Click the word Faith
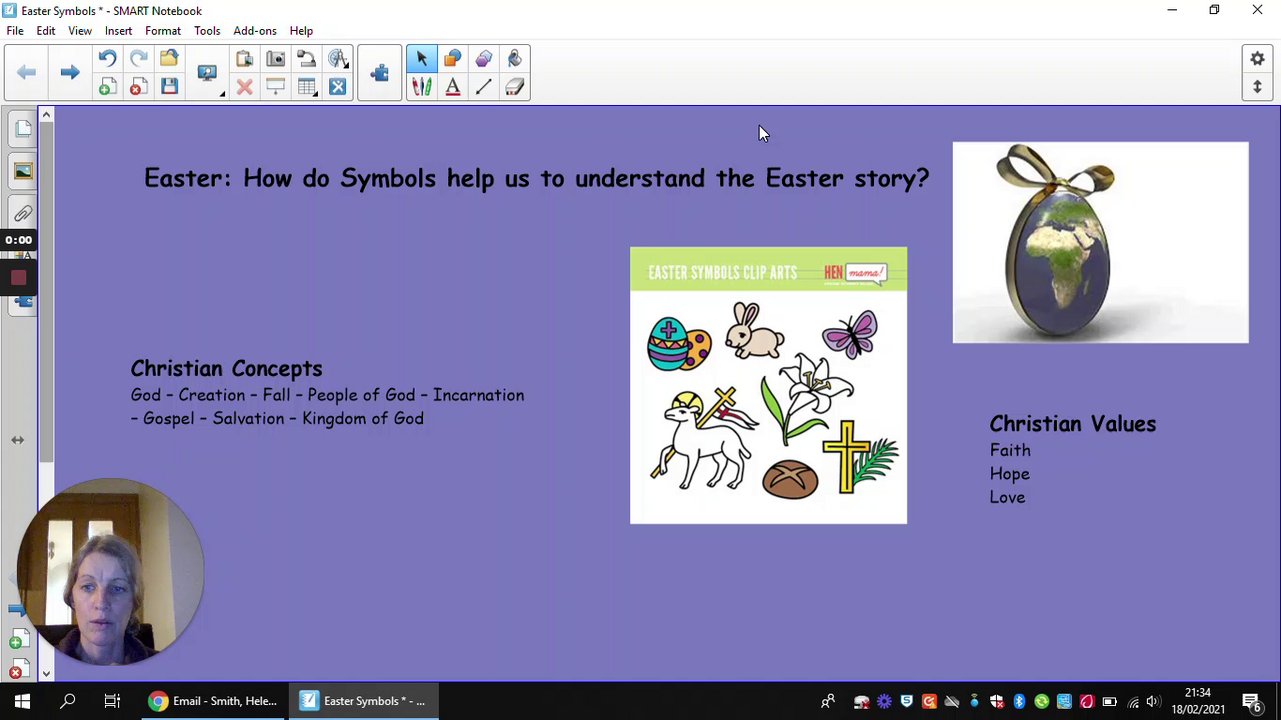Viewport: 1281px width, 720px height. point(1010,451)
